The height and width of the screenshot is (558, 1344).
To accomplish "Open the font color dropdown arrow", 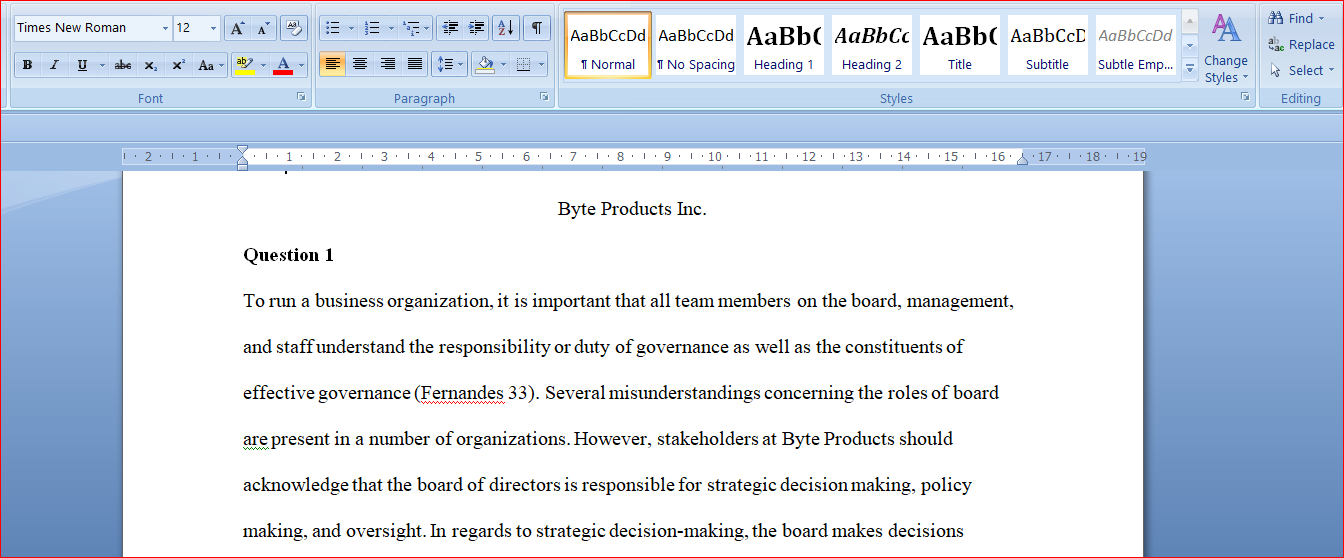I will click(301, 65).
